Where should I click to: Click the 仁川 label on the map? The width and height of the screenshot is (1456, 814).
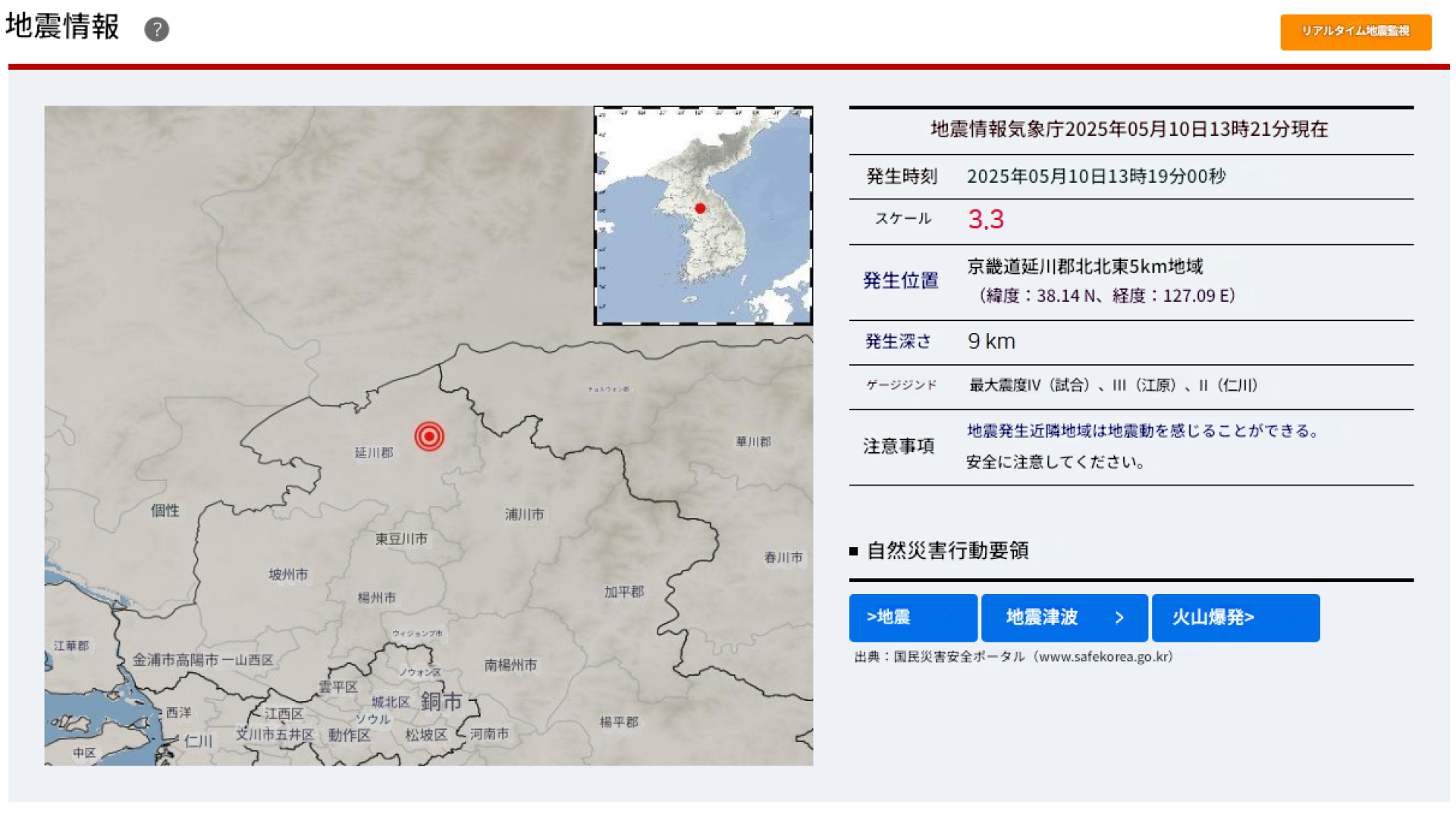coord(198,740)
